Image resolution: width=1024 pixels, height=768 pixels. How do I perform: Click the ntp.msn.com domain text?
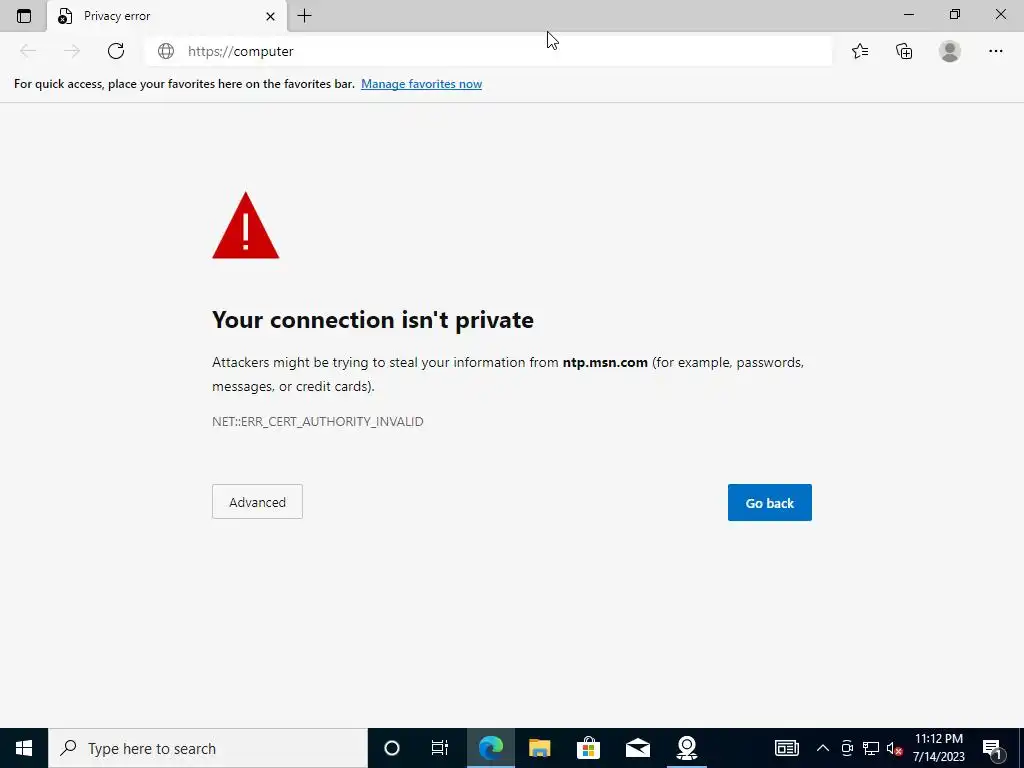pos(605,362)
